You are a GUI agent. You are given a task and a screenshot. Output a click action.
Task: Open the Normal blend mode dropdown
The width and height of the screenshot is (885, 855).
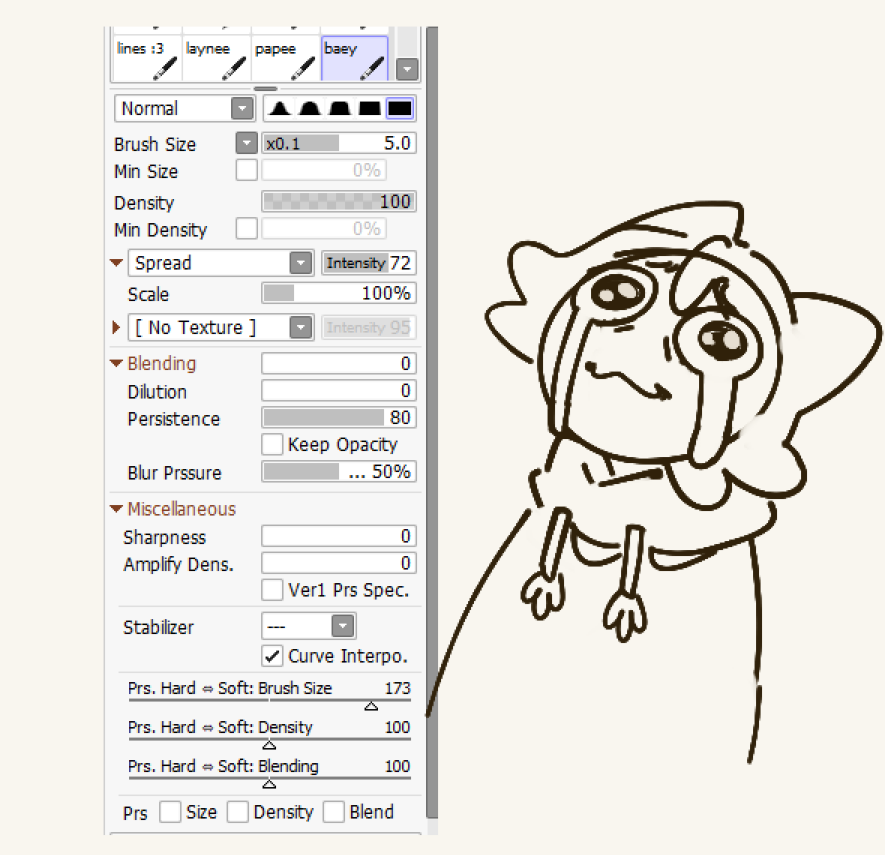tap(242, 108)
